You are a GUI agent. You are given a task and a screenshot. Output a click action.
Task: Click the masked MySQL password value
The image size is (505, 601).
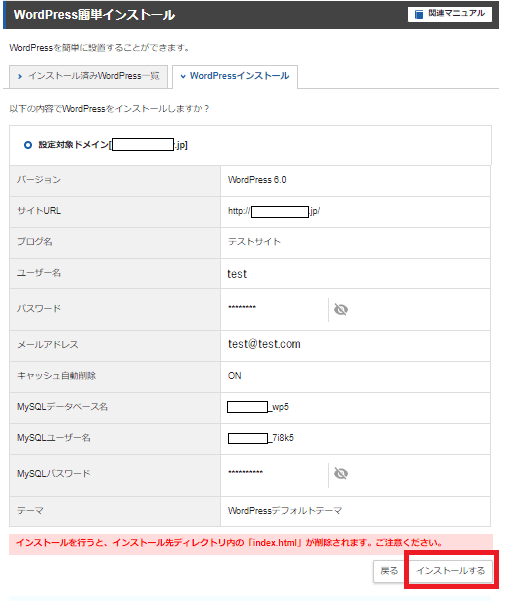click(245, 472)
